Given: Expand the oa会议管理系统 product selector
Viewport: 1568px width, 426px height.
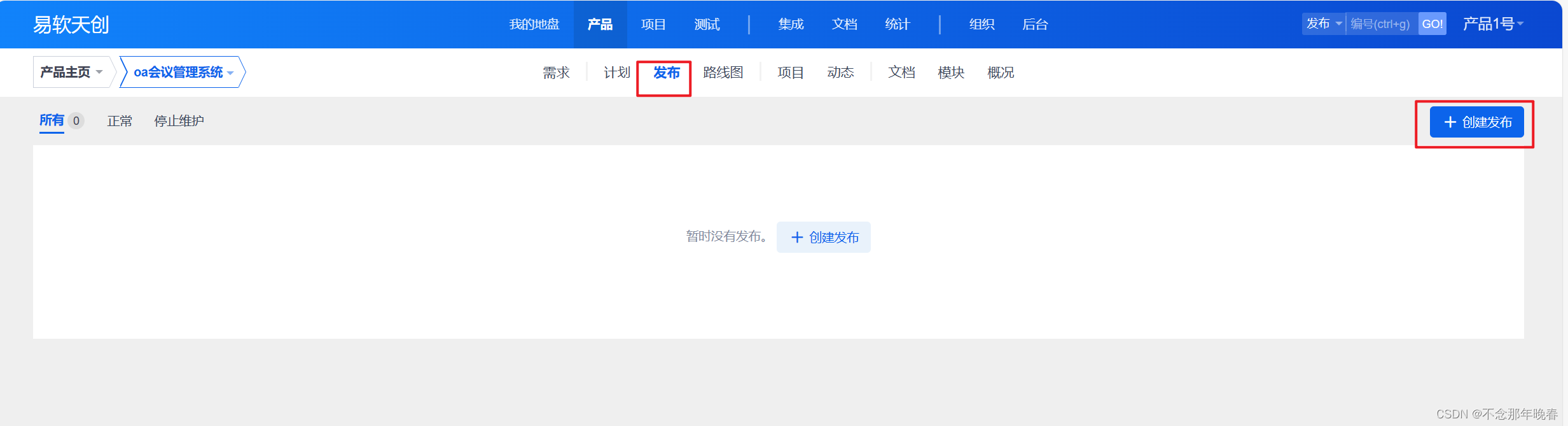Looking at the screenshot, I should 183,72.
